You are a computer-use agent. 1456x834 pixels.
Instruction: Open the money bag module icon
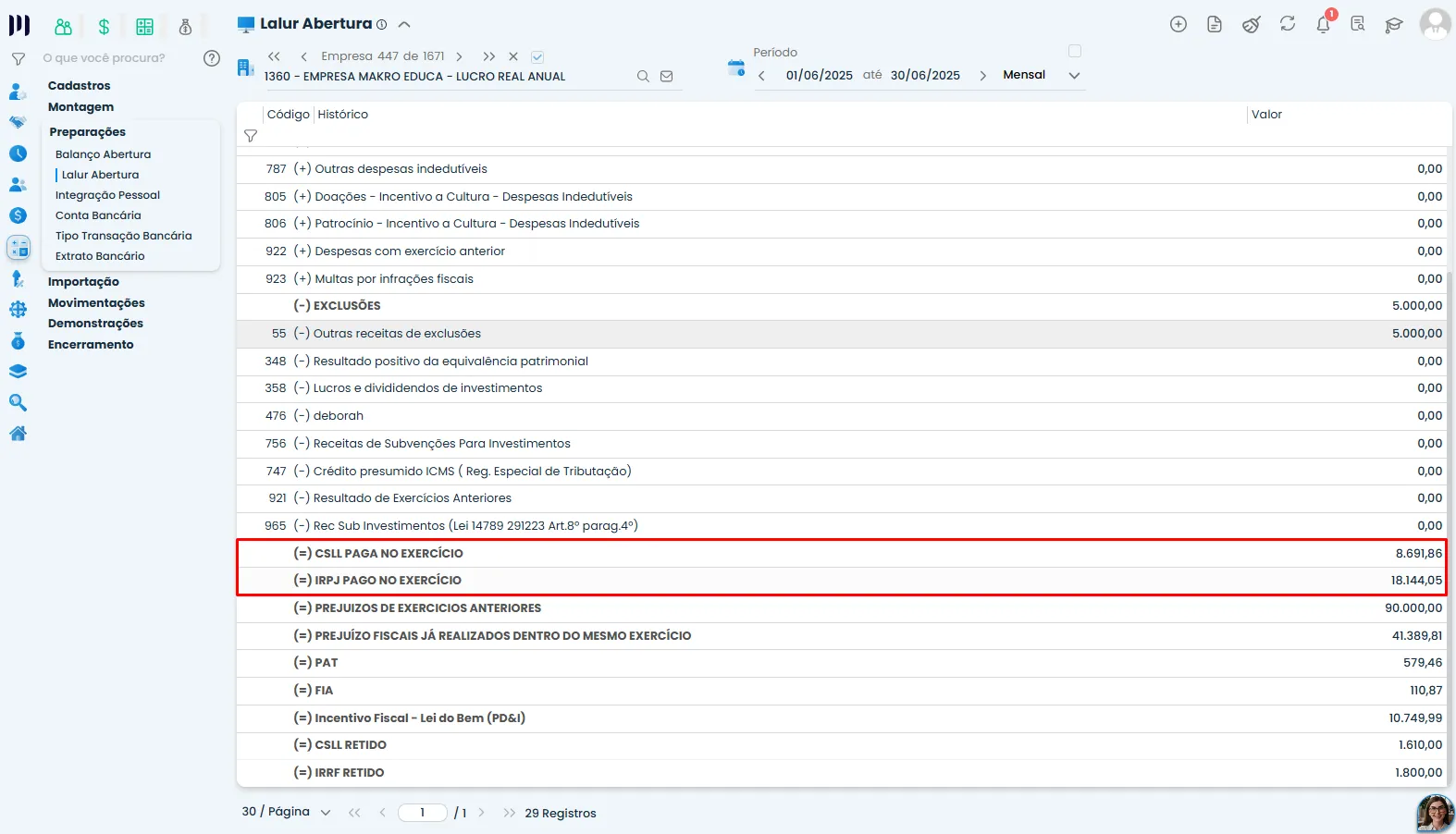185,27
